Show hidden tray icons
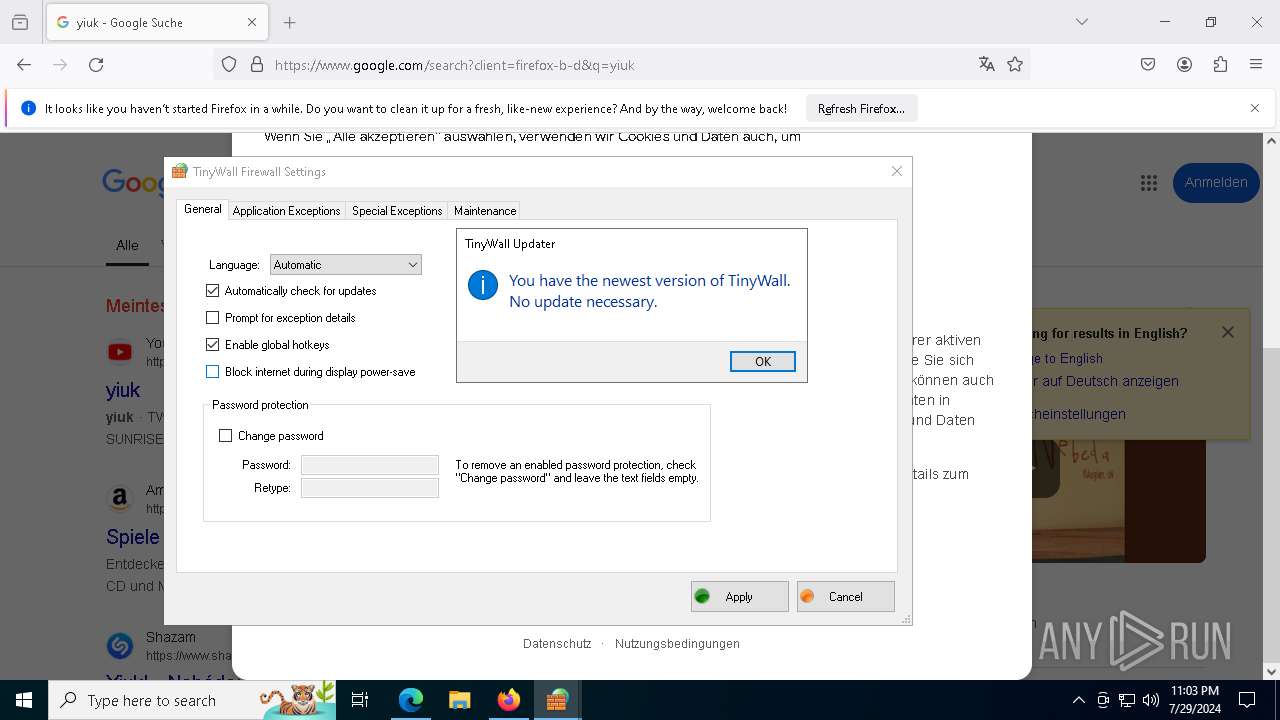 coord(1078,700)
